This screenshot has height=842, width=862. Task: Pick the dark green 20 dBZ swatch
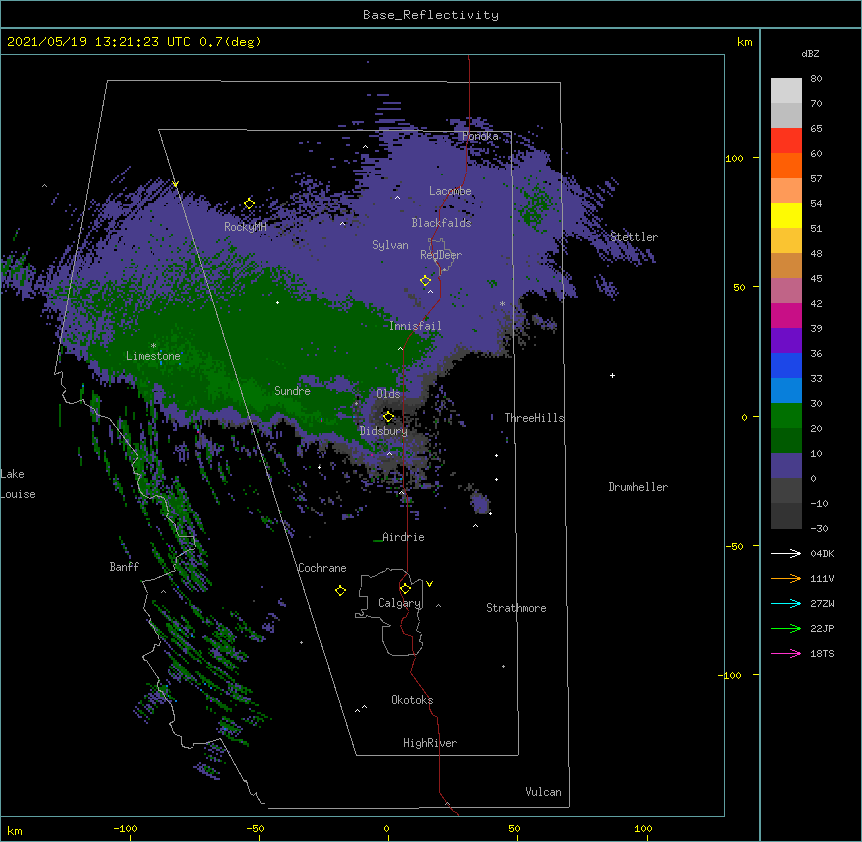pyautogui.click(x=786, y=440)
